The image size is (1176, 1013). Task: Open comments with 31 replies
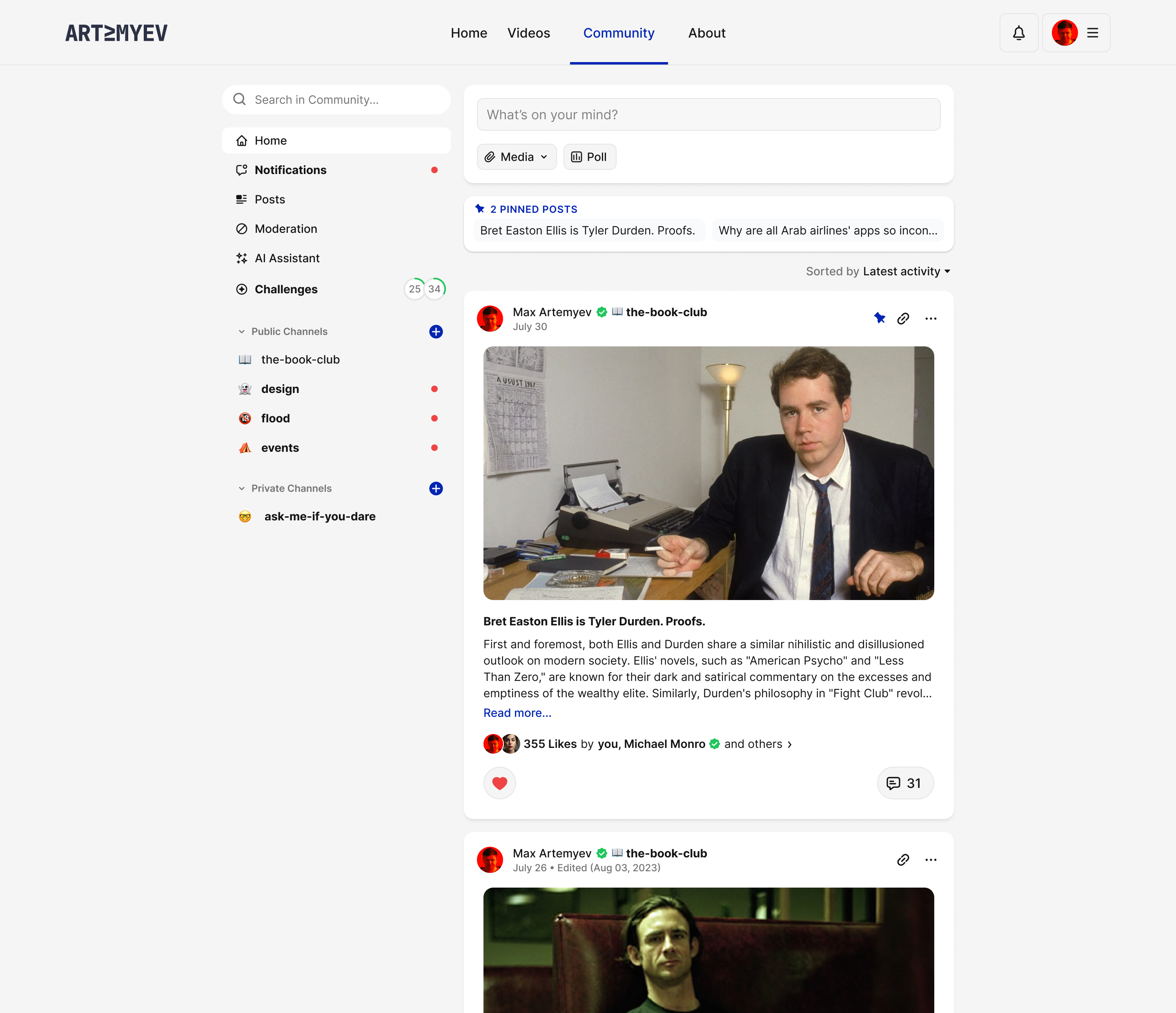click(x=905, y=783)
